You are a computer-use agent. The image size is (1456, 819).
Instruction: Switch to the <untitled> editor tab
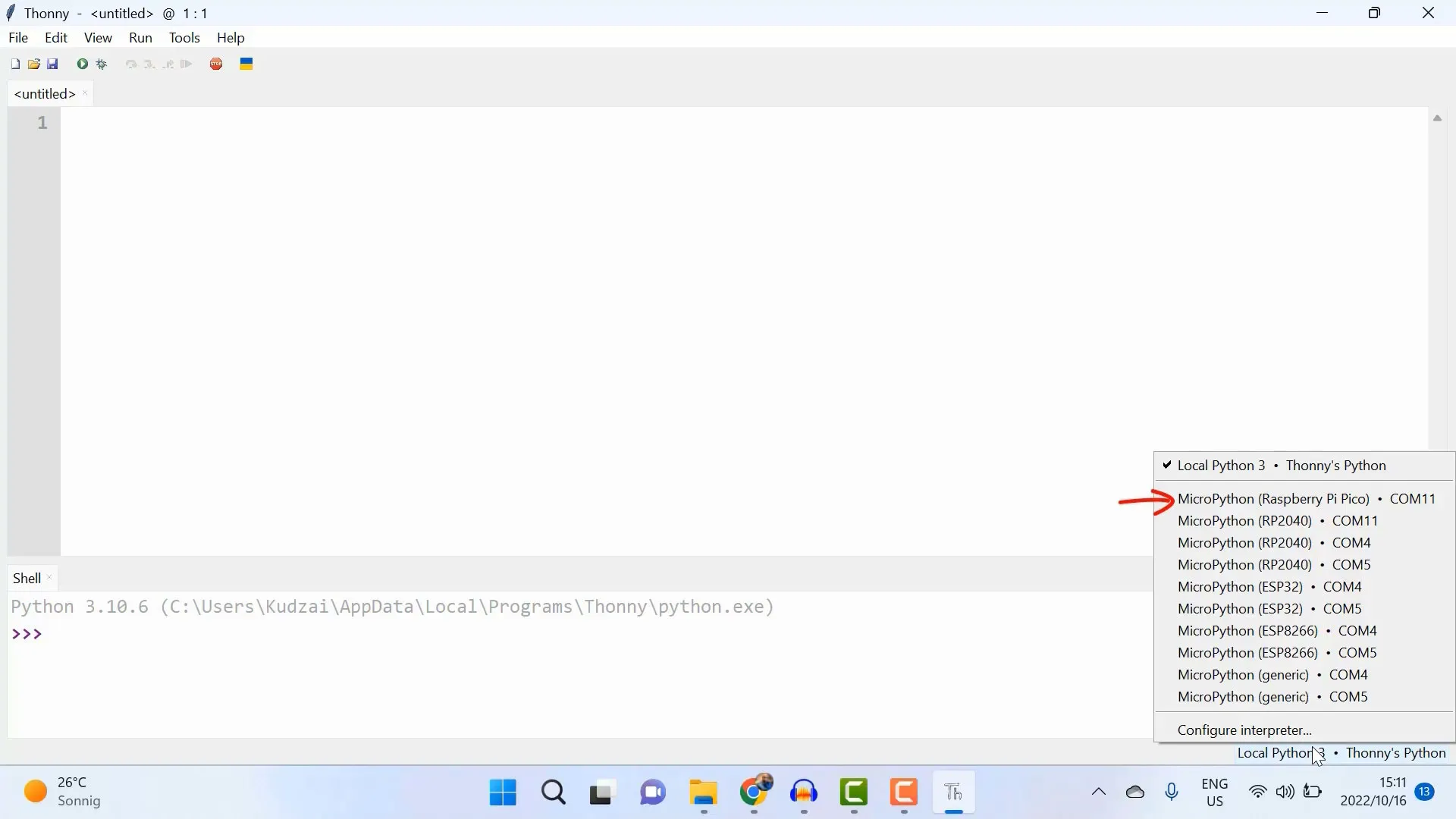click(45, 94)
